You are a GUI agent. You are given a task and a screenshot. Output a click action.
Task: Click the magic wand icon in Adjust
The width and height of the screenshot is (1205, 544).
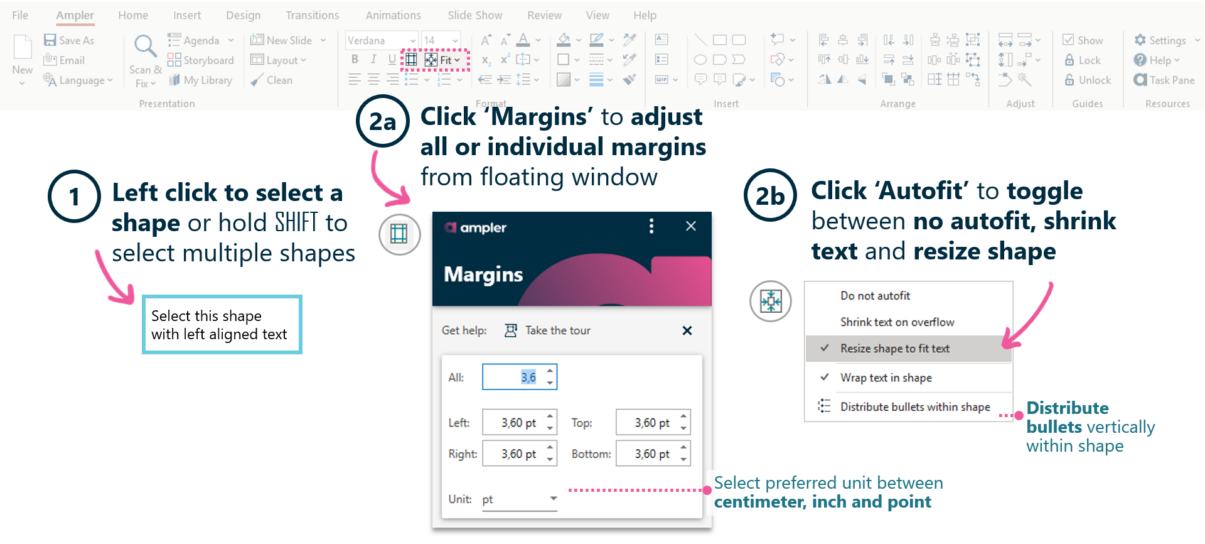click(1024, 80)
